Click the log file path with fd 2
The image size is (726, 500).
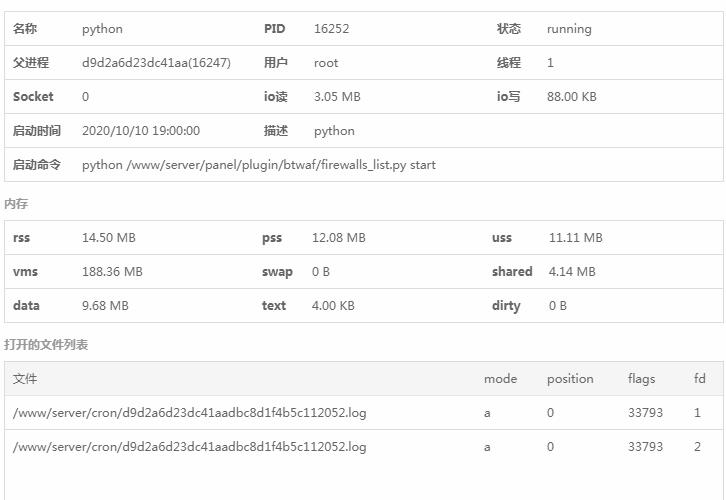coord(189,447)
